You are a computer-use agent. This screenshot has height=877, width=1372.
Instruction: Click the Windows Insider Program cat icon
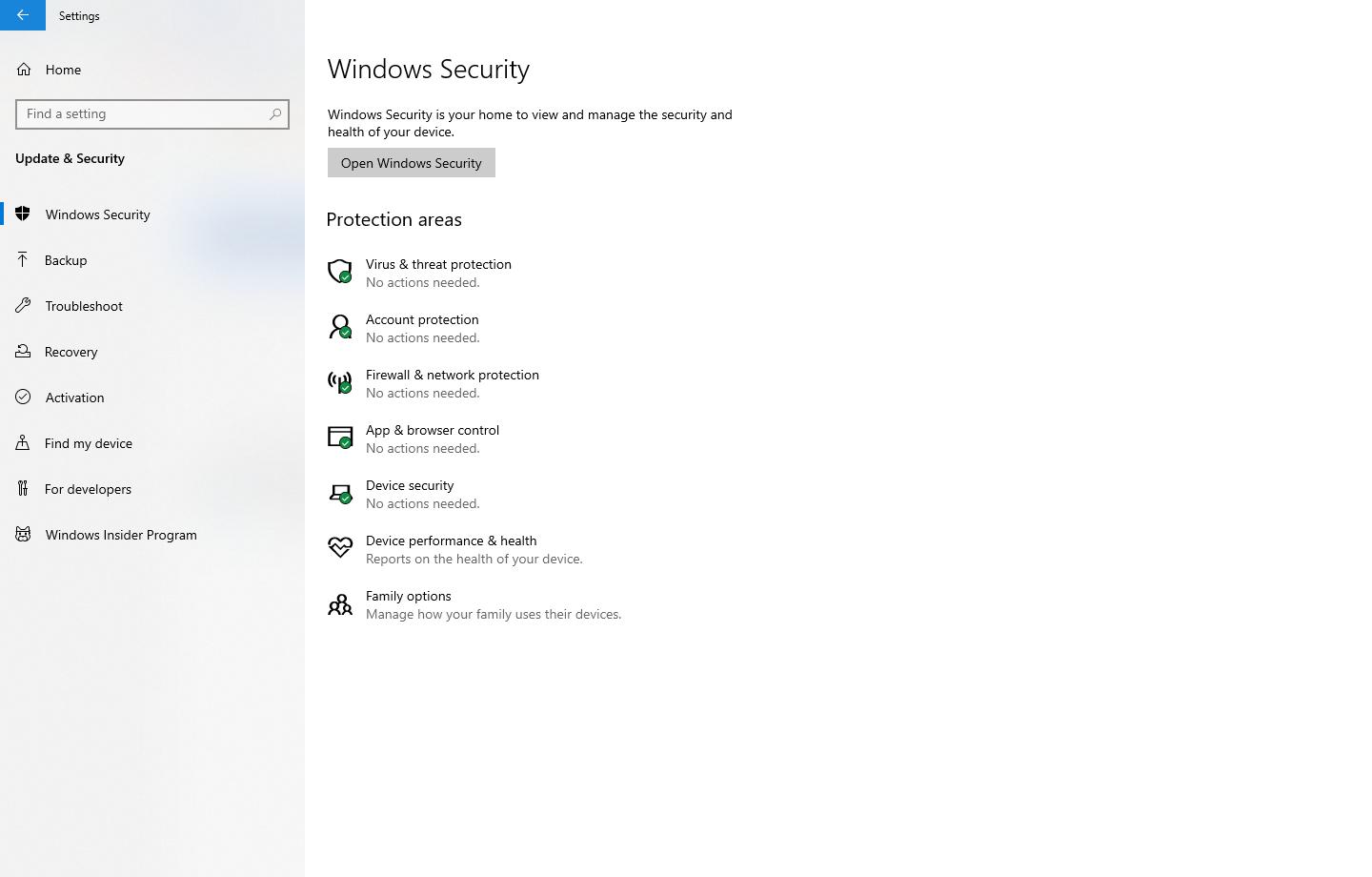(x=23, y=534)
